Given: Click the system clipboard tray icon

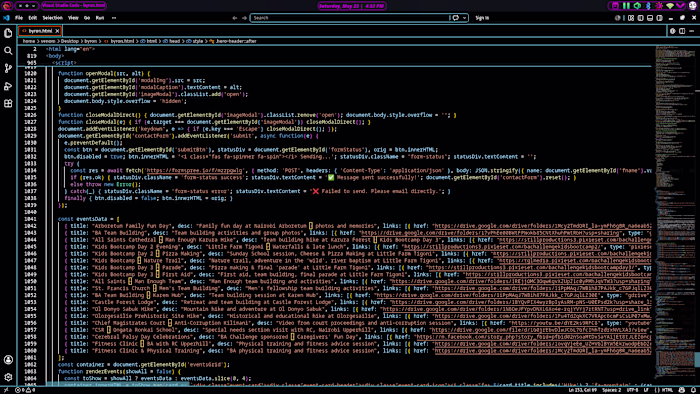Looking at the screenshot, I should coord(615,6).
